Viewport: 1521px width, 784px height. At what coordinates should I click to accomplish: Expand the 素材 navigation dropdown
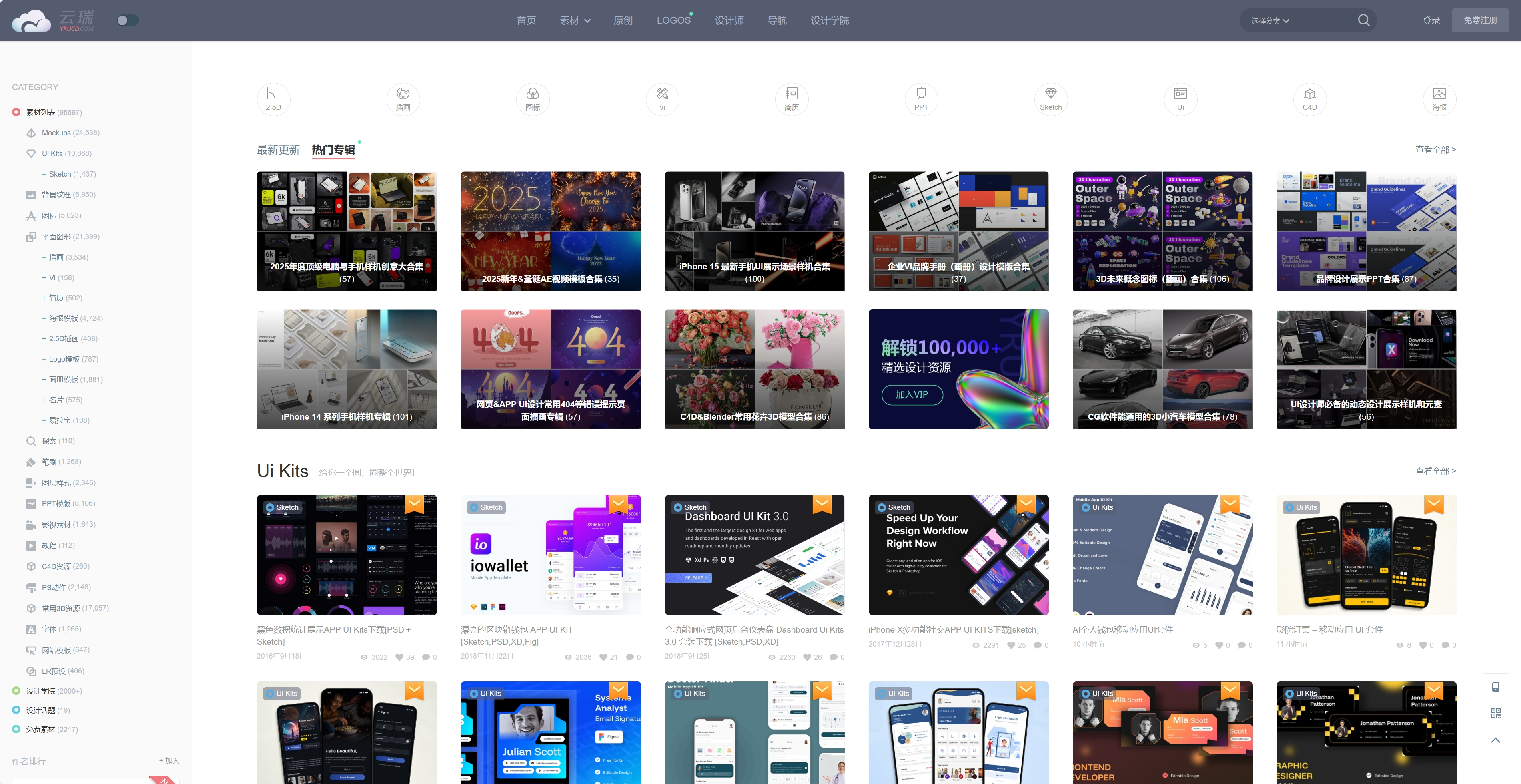pyautogui.click(x=575, y=21)
